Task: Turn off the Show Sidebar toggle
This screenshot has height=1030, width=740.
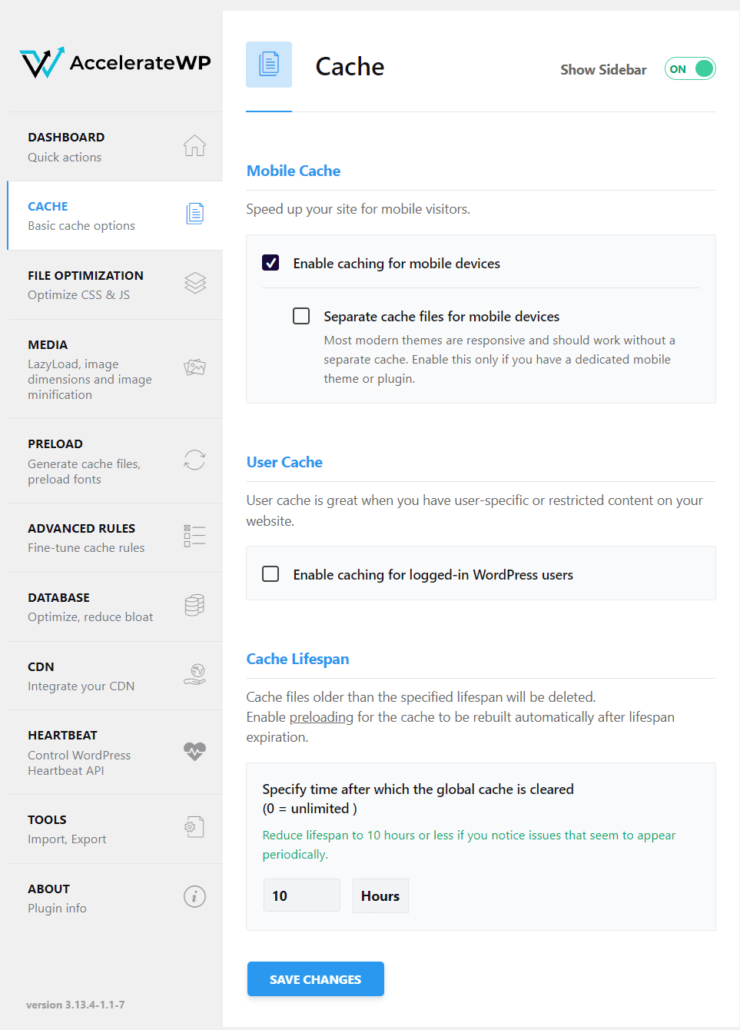Action: [690, 68]
